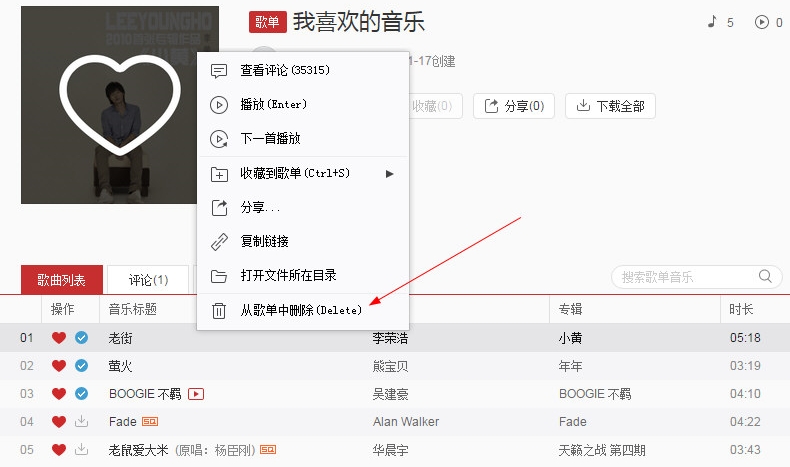
Task: Click the comment bubble icon beside 查看评论
Action: [x=219, y=71]
